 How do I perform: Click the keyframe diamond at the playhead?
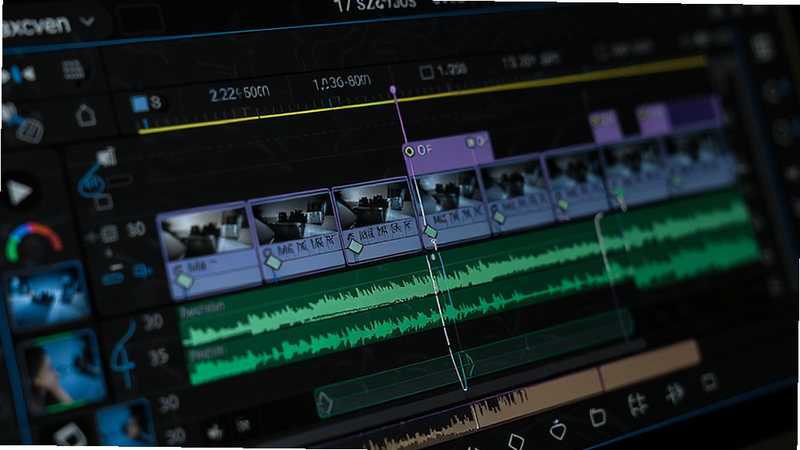tap(431, 233)
